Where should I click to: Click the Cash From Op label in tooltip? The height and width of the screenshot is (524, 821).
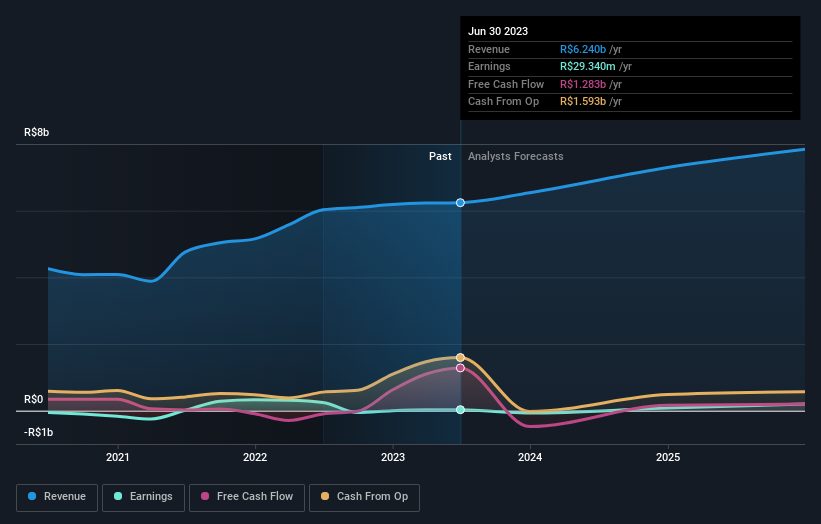[503, 102]
